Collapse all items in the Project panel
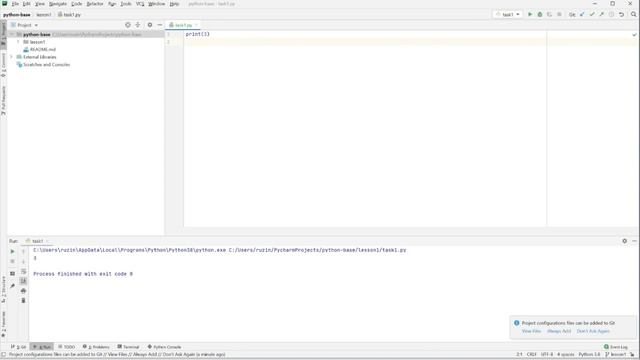640x360 pixels. (138, 25)
